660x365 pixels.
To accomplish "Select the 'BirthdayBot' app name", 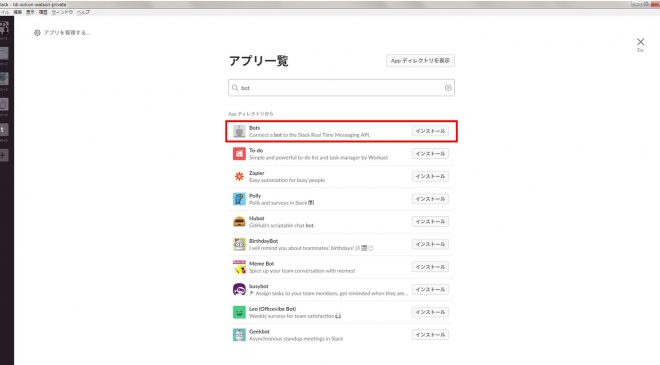I will pyautogui.click(x=263, y=241).
